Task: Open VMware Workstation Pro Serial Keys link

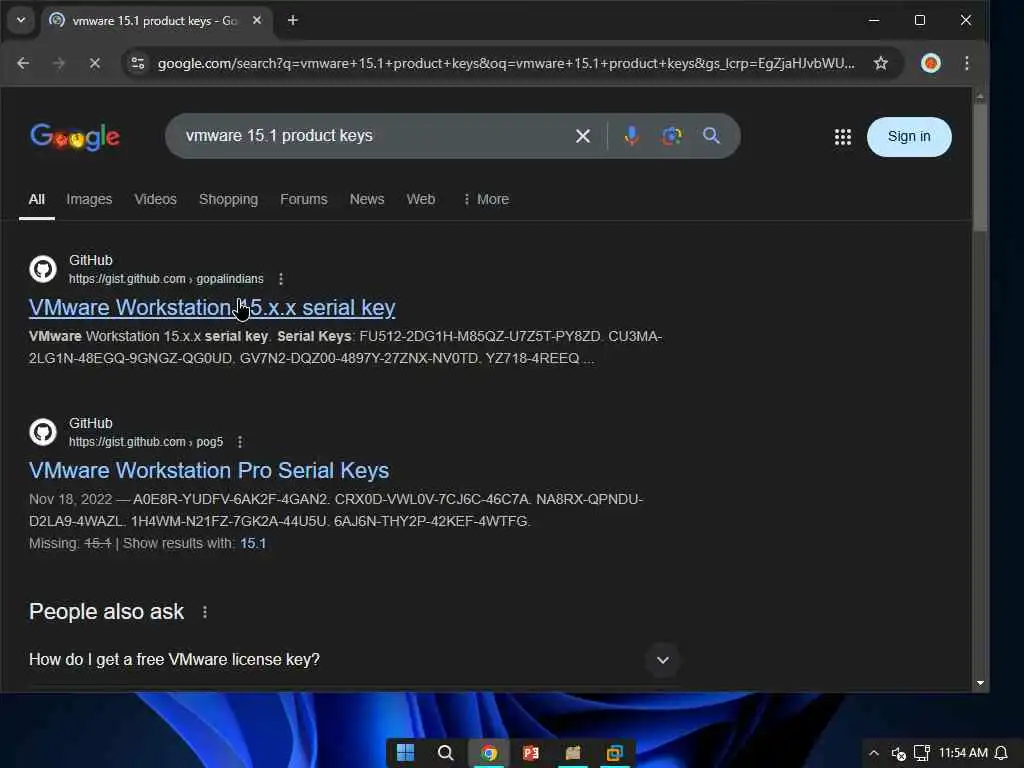Action: click(x=209, y=470)
